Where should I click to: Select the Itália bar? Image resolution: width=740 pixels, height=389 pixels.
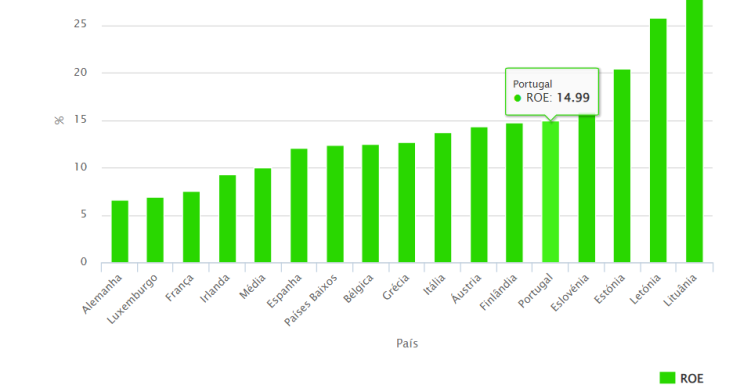(443, 198)
